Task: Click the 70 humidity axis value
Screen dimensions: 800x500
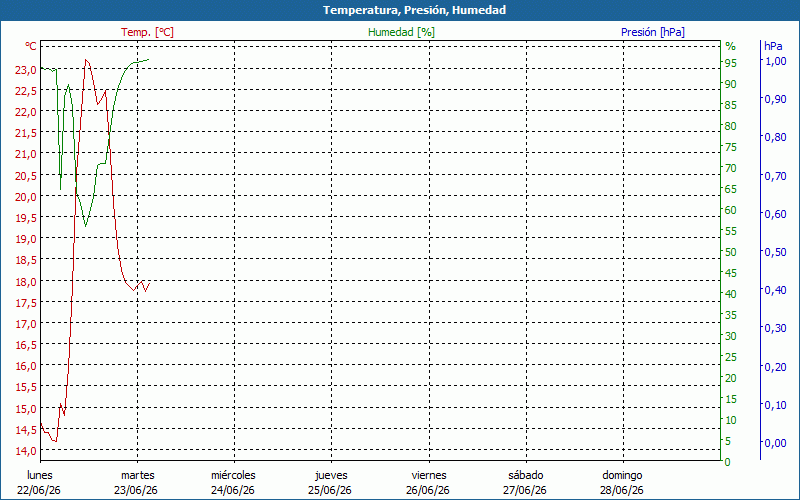Action: [731, 168]
